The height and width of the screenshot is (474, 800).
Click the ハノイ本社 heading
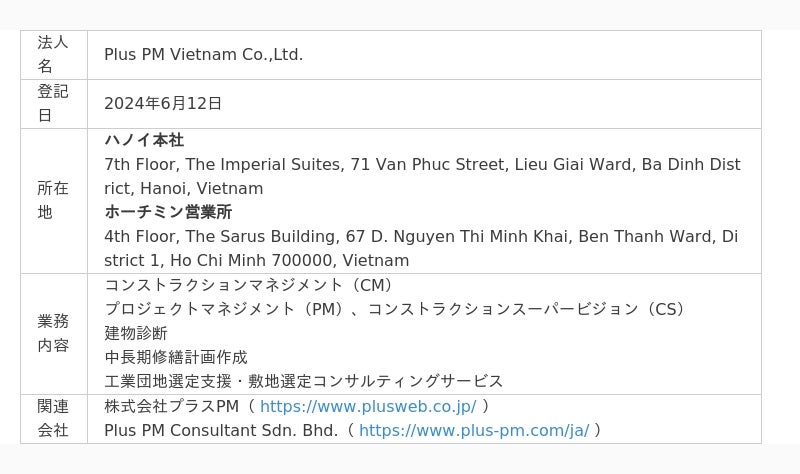[x=144, y=140]
